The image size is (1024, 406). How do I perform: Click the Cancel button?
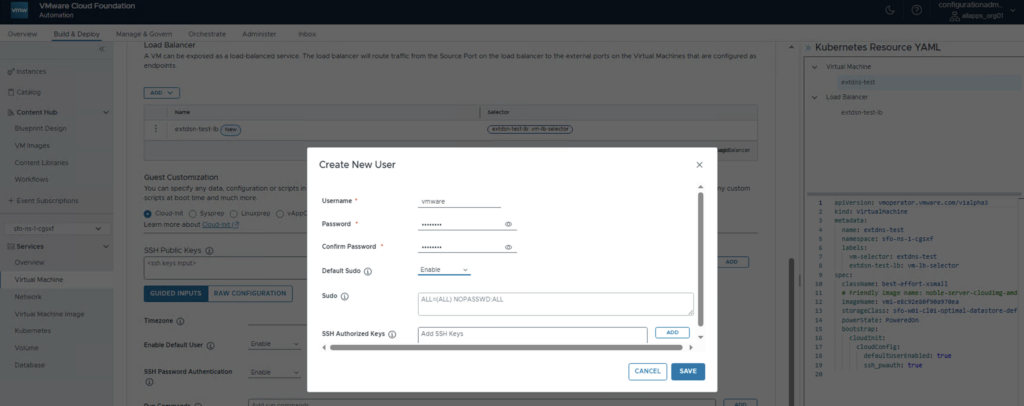[x=648, y=371]
